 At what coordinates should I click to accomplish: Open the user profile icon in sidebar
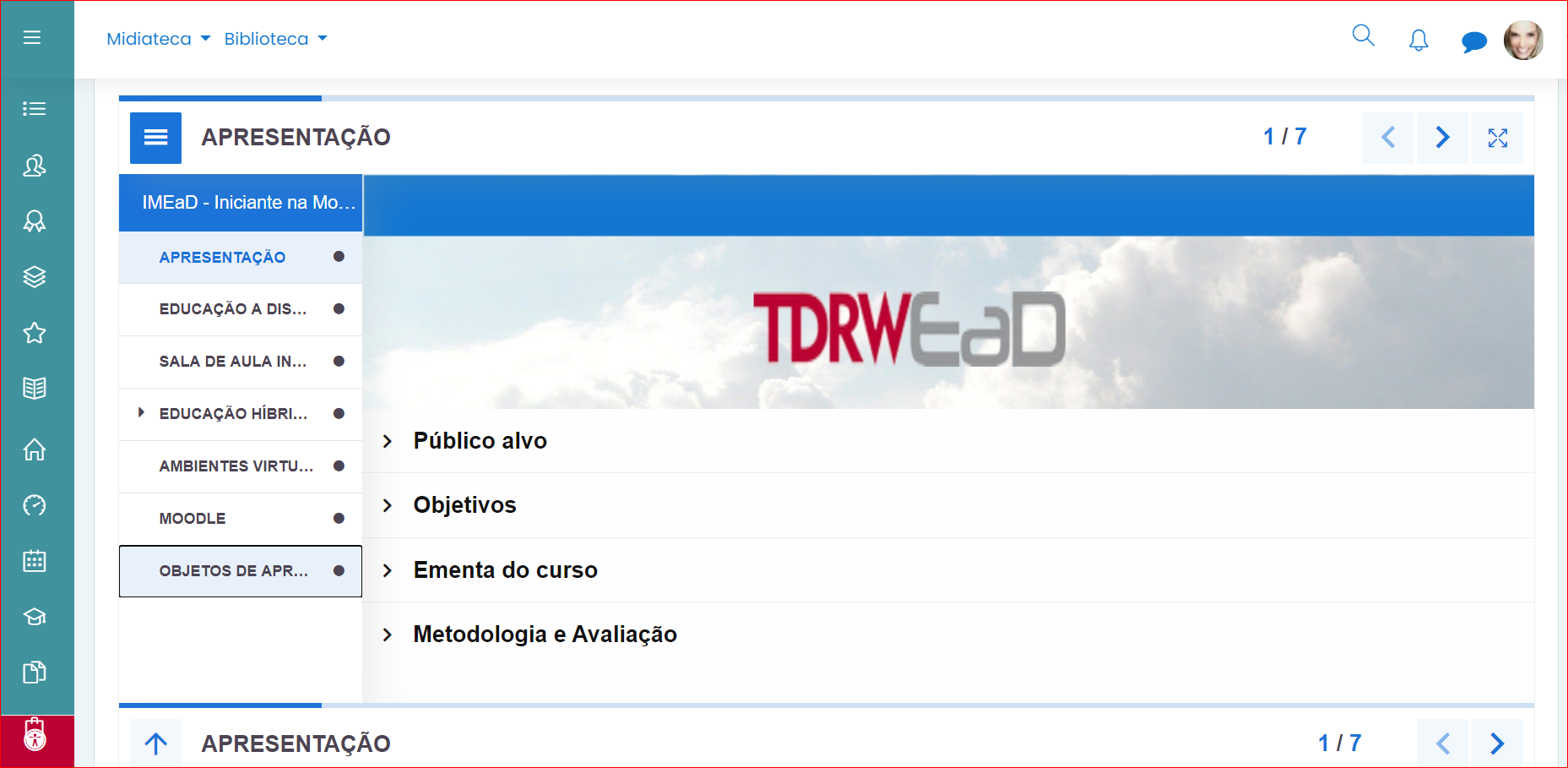34,165
